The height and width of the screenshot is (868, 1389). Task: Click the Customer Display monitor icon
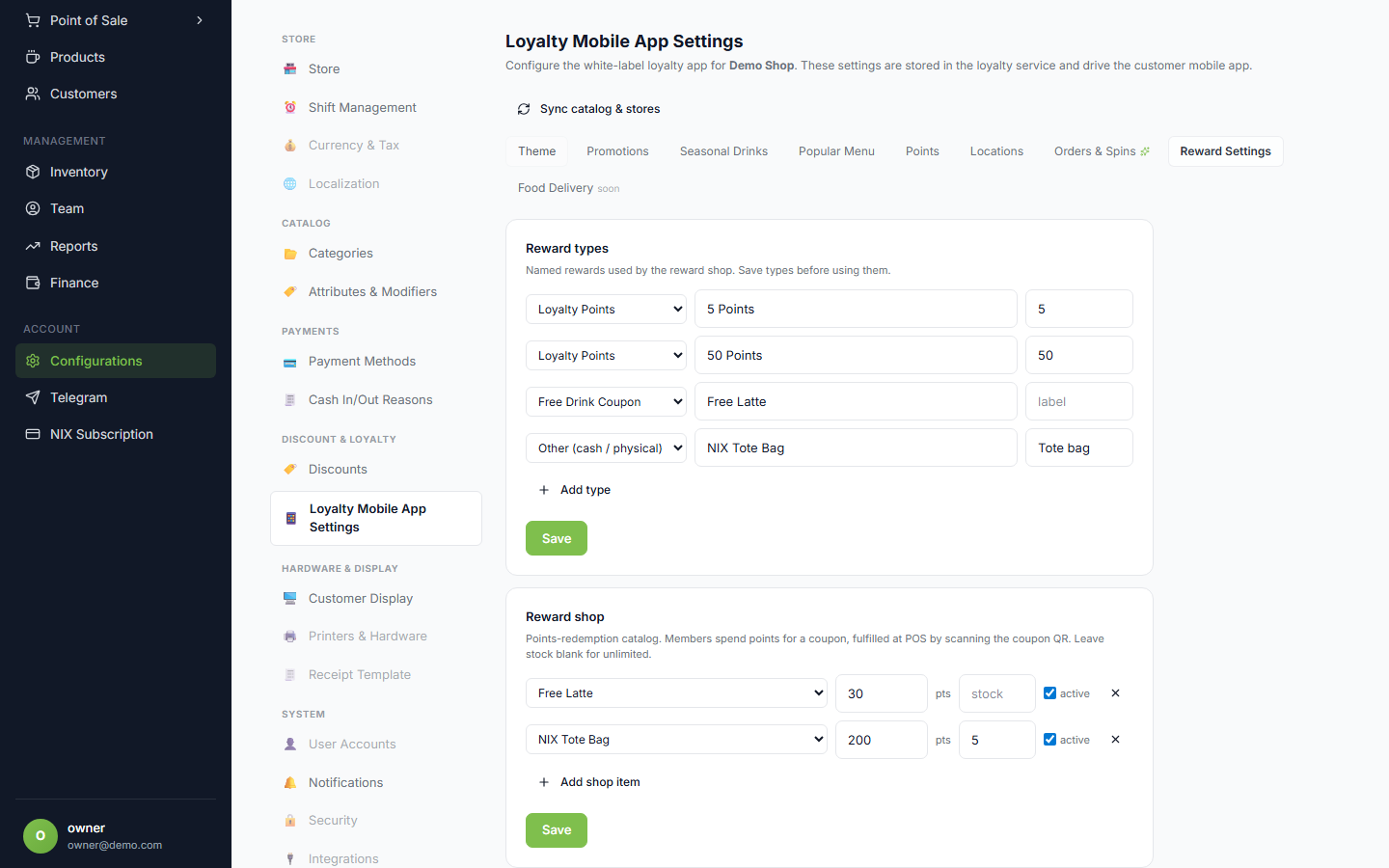pos(290,598)
